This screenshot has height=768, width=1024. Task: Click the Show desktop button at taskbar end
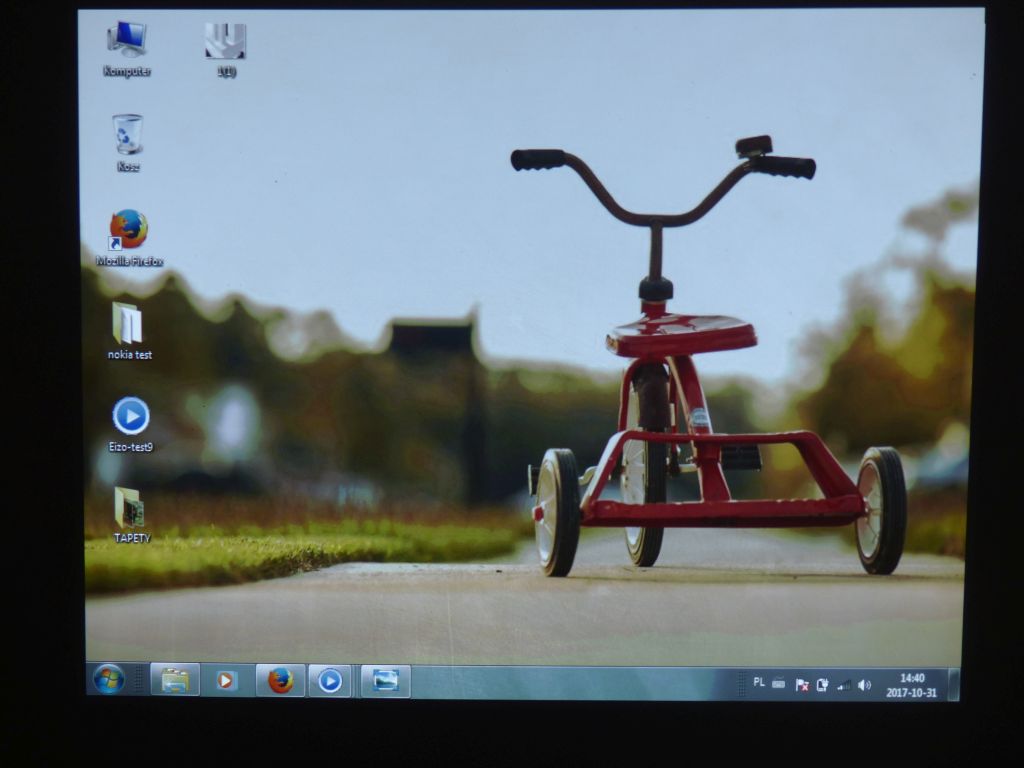pyautogui.click(x=953, y=684)
